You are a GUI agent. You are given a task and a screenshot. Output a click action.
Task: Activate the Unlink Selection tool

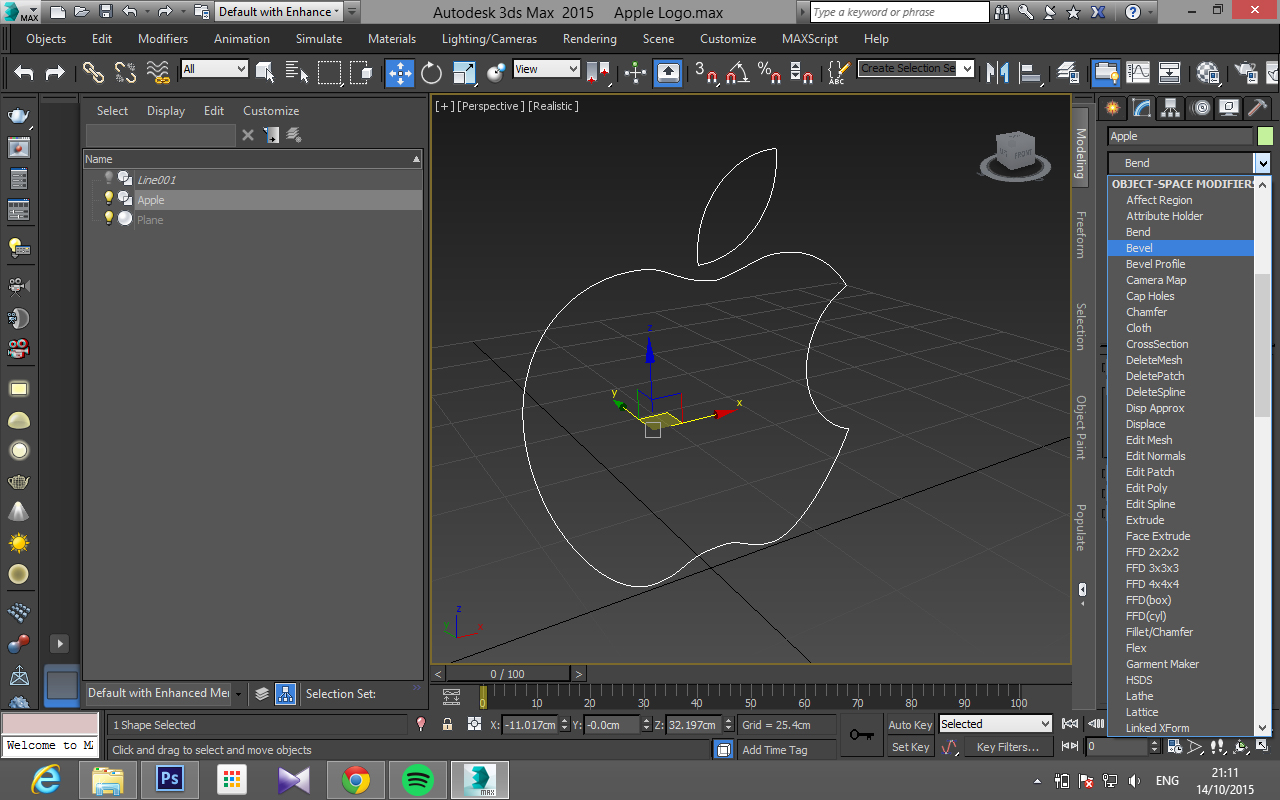[x=125, y=72]
